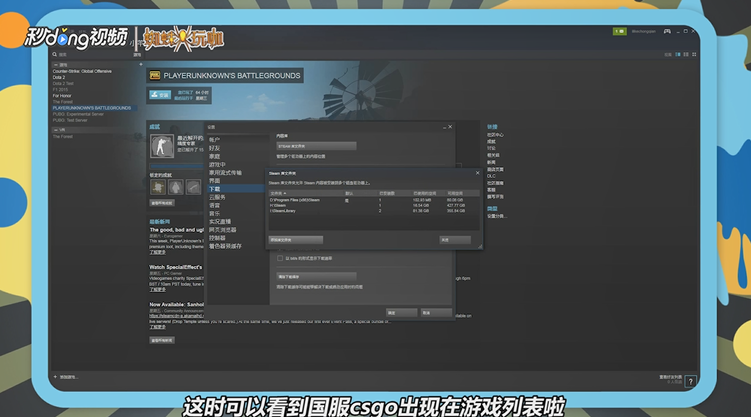The image size is (751, 417).
Task: Select H:\Steam library folder row
Action: coord(374,205)
